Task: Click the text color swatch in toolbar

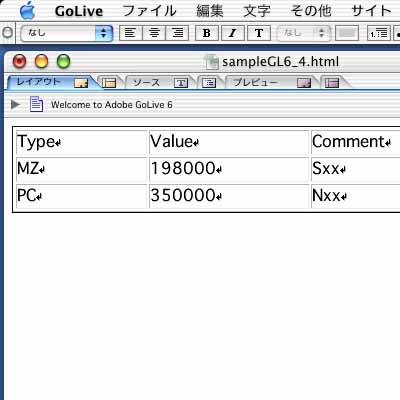Action: coord(347,33)
